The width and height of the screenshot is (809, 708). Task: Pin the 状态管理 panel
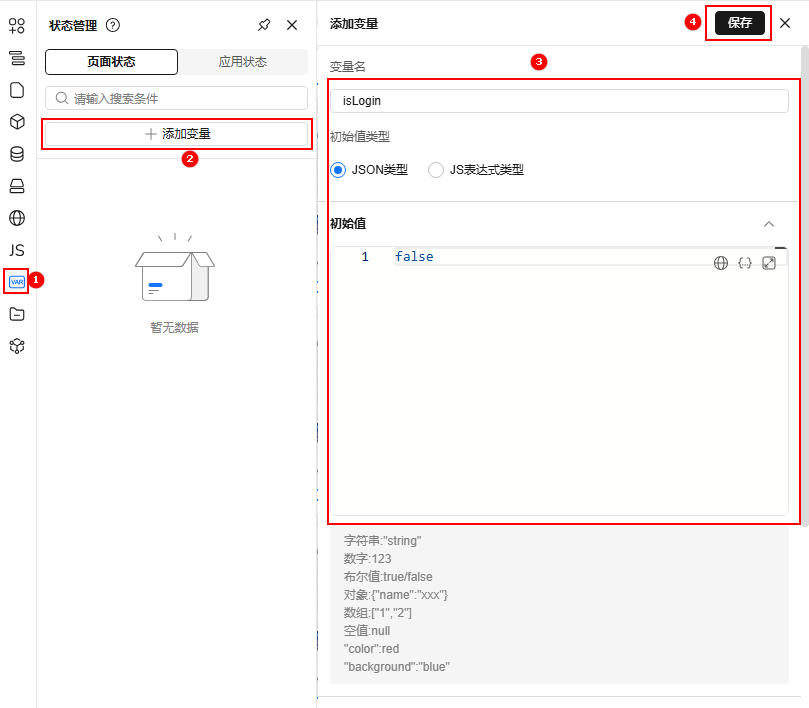[264, 25]
